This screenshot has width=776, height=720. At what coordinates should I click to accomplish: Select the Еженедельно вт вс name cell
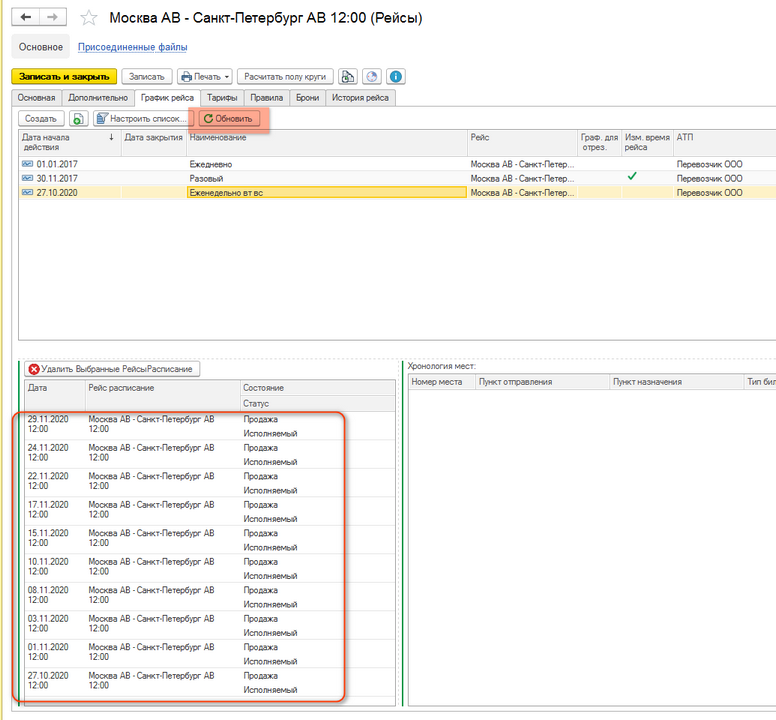[x=326, y=192]
